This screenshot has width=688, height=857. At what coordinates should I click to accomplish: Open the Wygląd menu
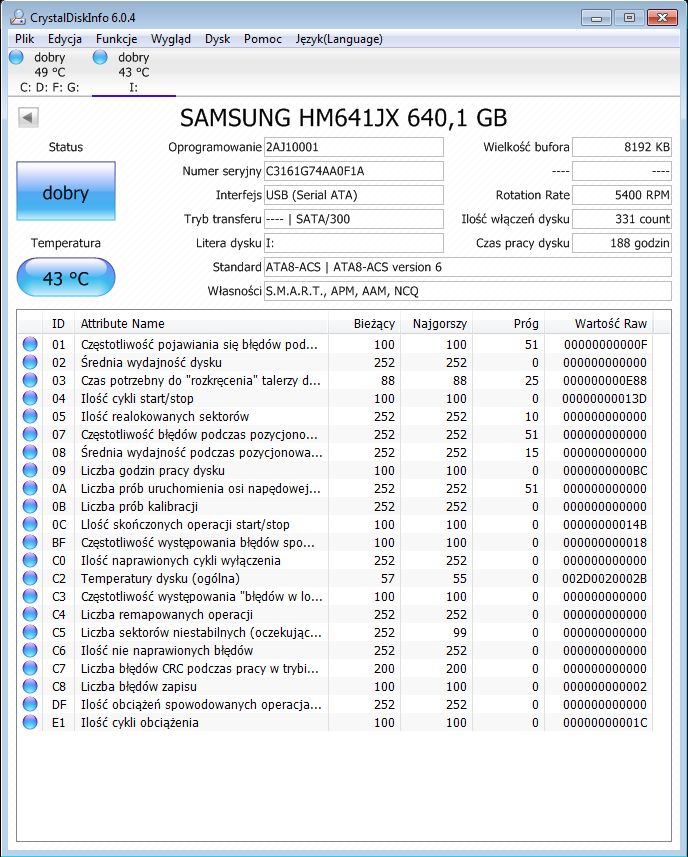tap(171, 39)
